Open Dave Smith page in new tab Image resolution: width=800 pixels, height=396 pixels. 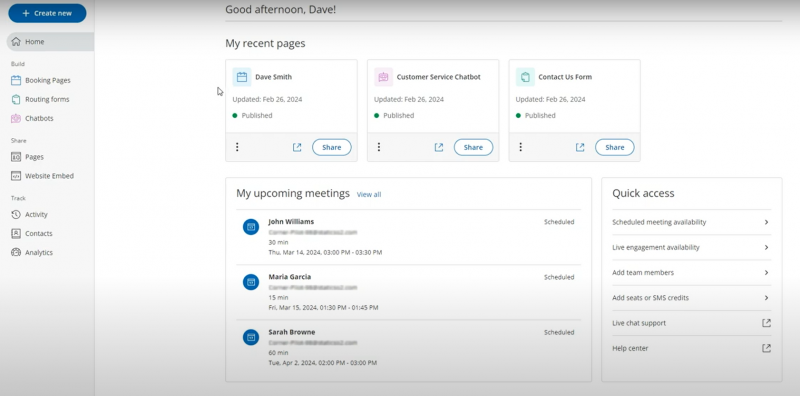(297, 147)
